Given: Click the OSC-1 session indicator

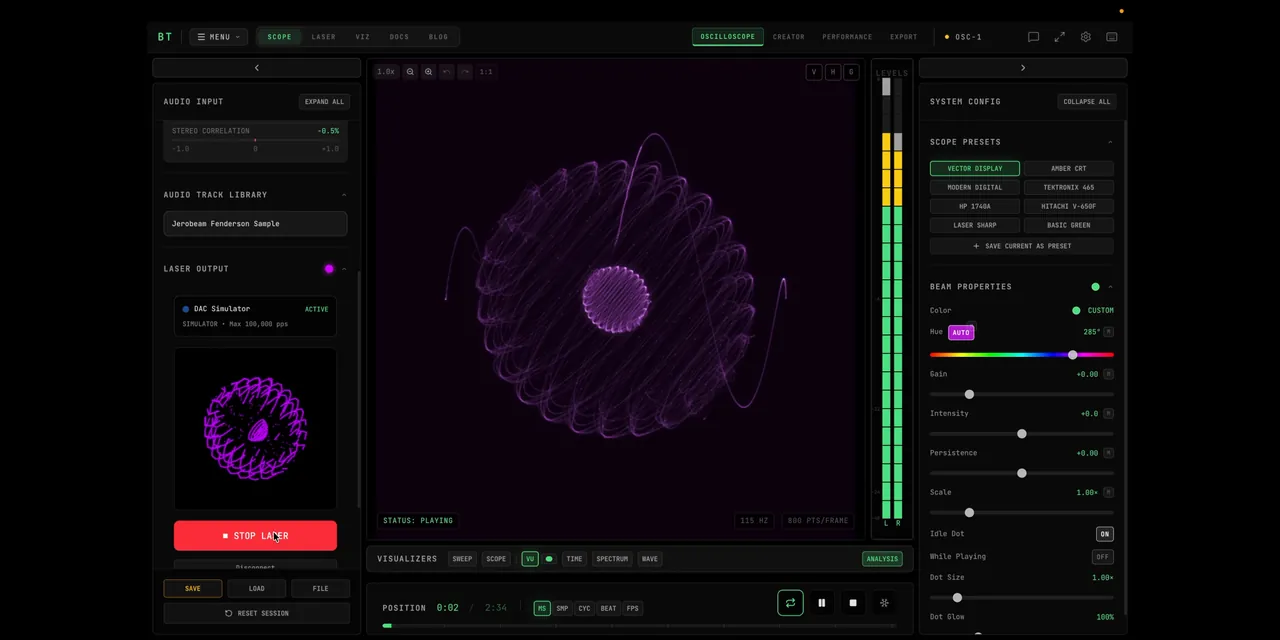Looking at the screenshot, I should pos(963,37).
